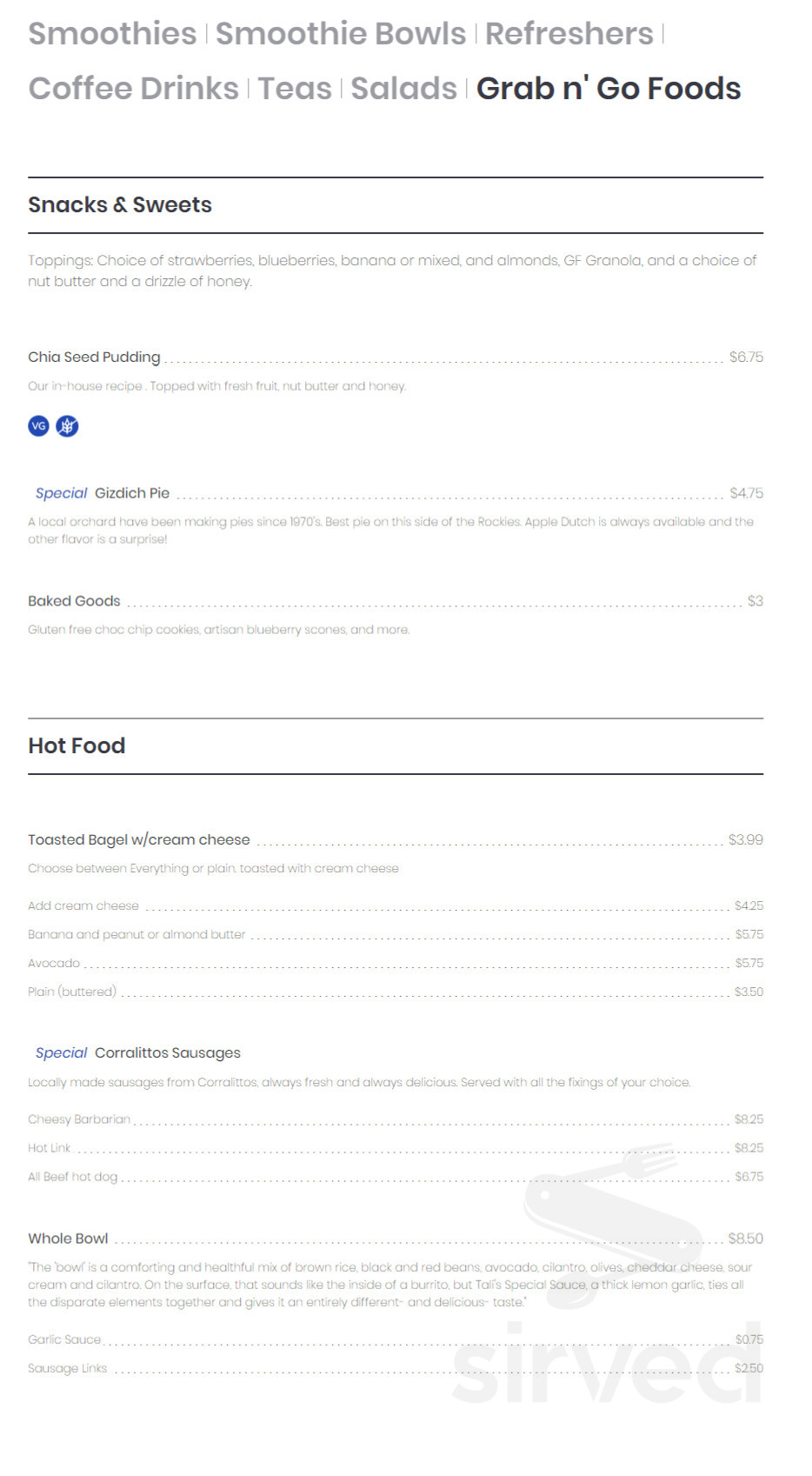Screen dimensions: 812x1476
Task: Go to Coffee Drinks tab
Action: [133, 89]
